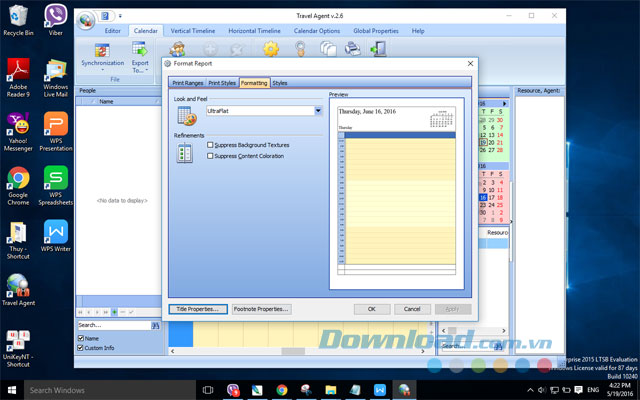Launch Viber from the desktop icon
Viewport: 640px width, 400px height.
point(56,17)
